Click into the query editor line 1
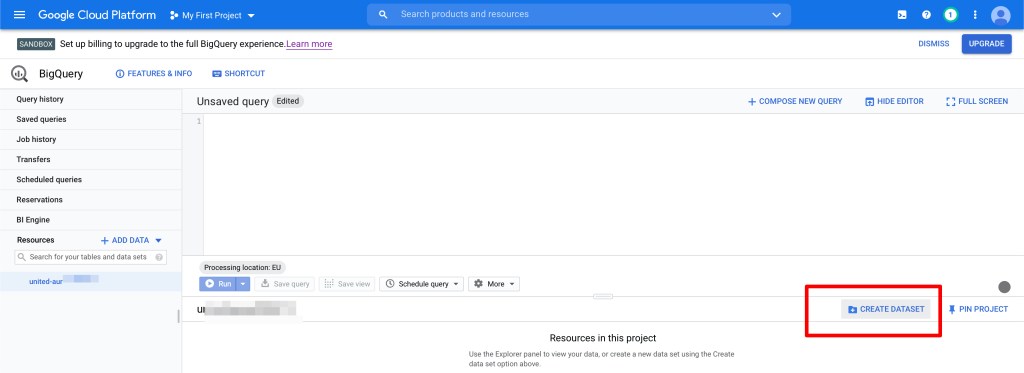The width and height of the screenshot is (1024, 373). point(613,122)
